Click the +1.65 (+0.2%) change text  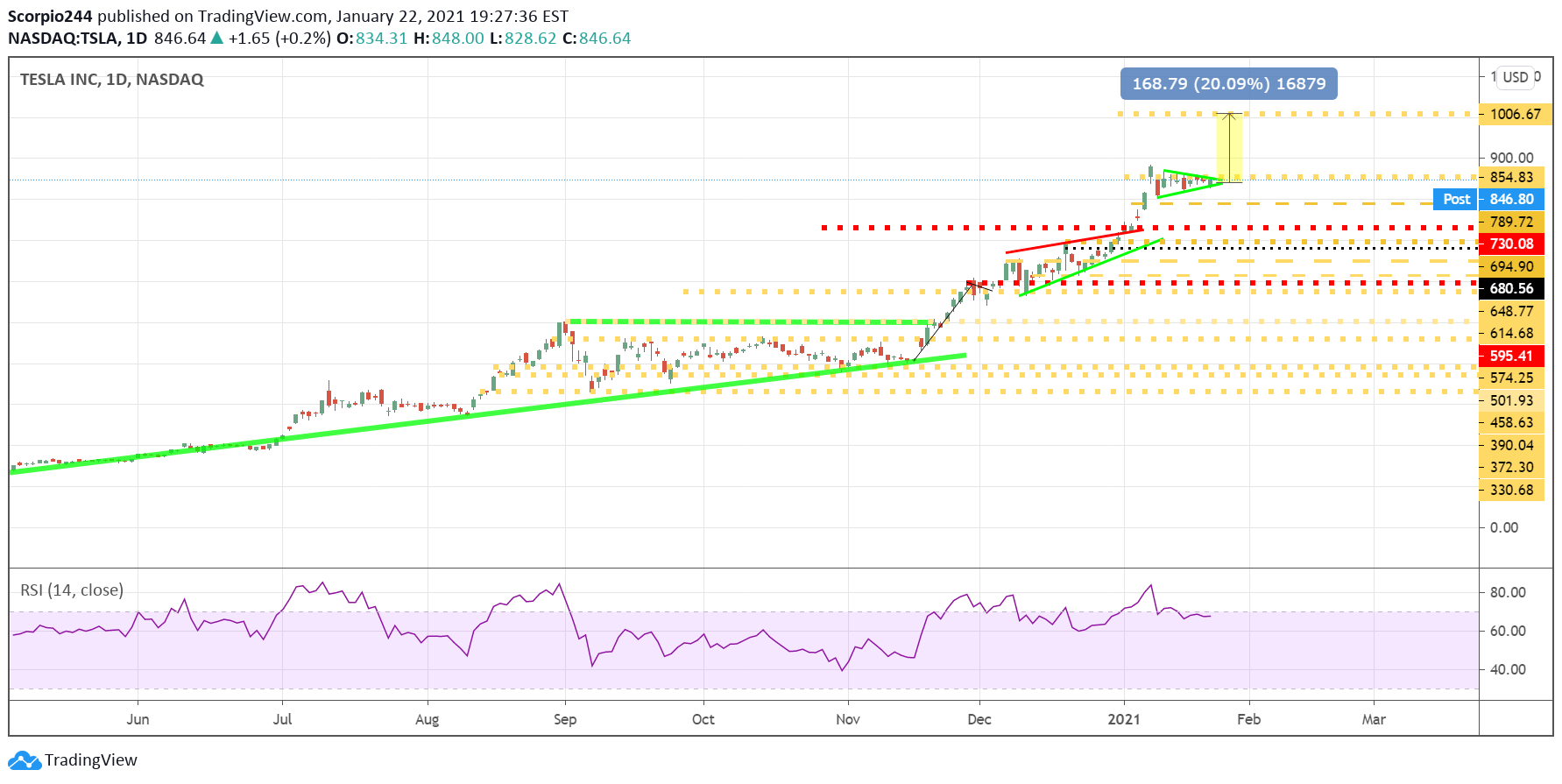coord(279,39)
